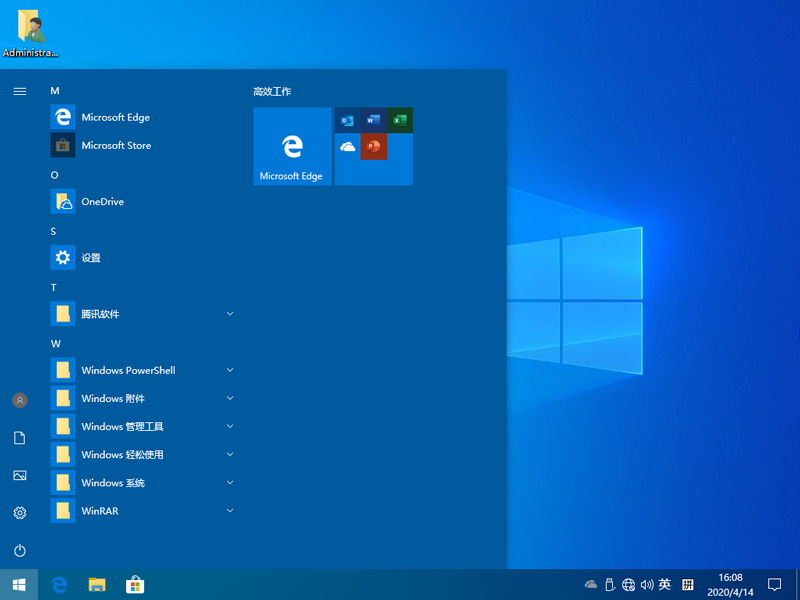Screen dimensions: 800x600
Task: Launch the Word tile
Action: coord(373,120)
